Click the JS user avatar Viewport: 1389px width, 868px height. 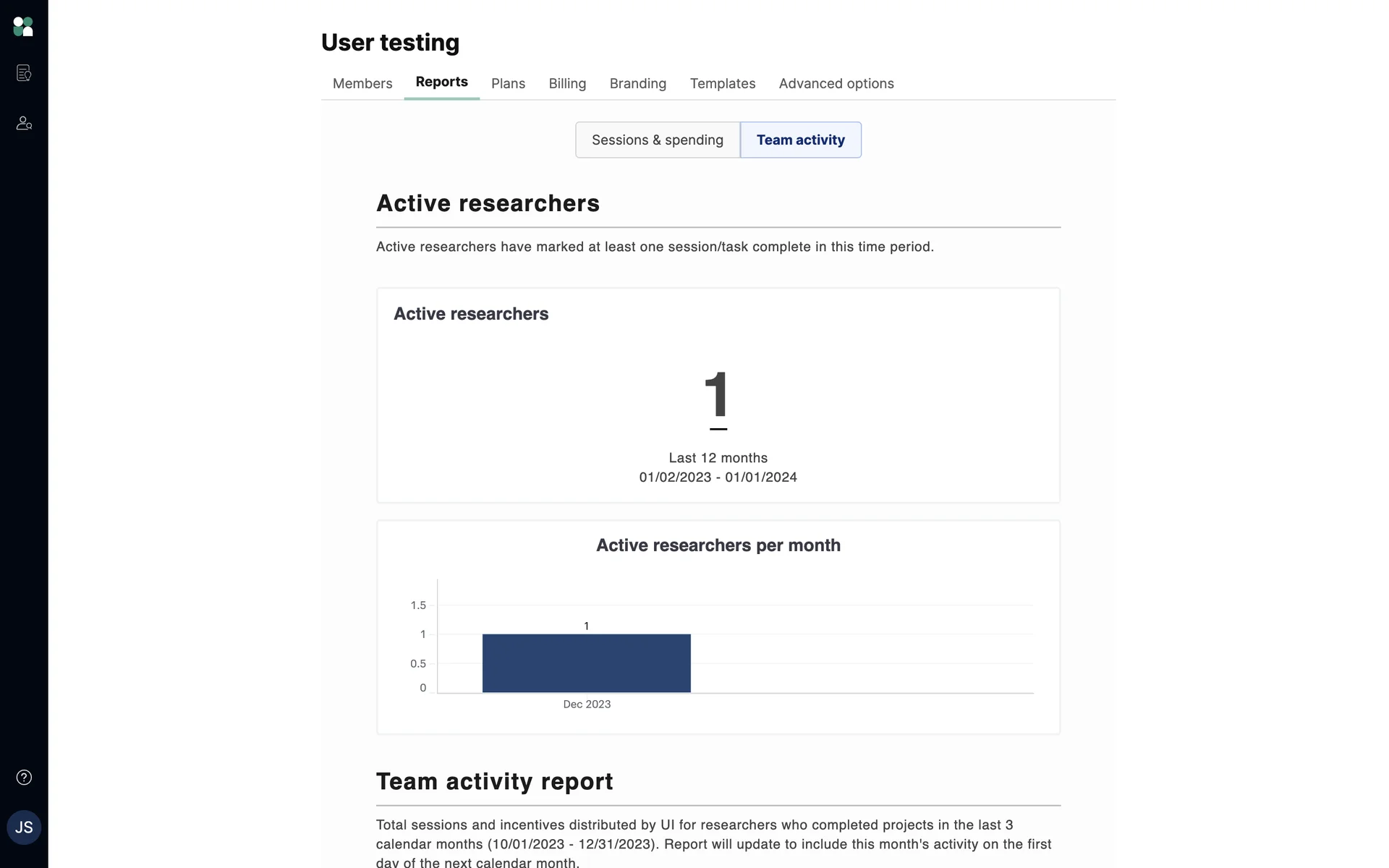pos(24,827)
